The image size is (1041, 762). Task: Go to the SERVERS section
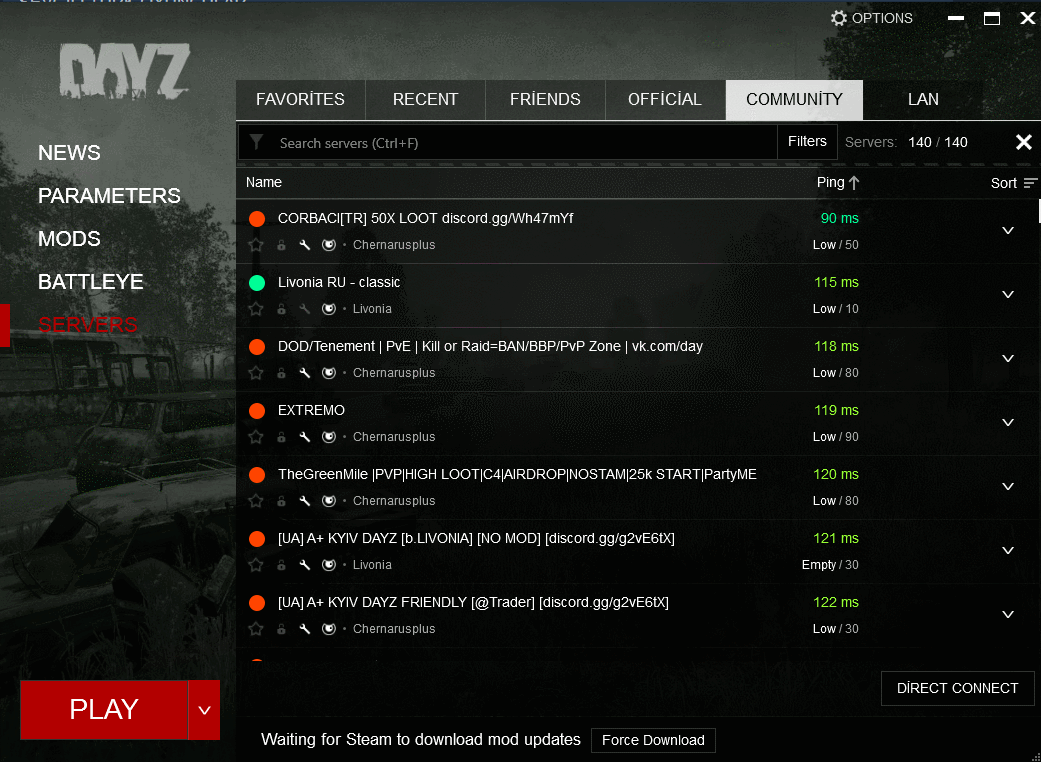pos(88,325)
